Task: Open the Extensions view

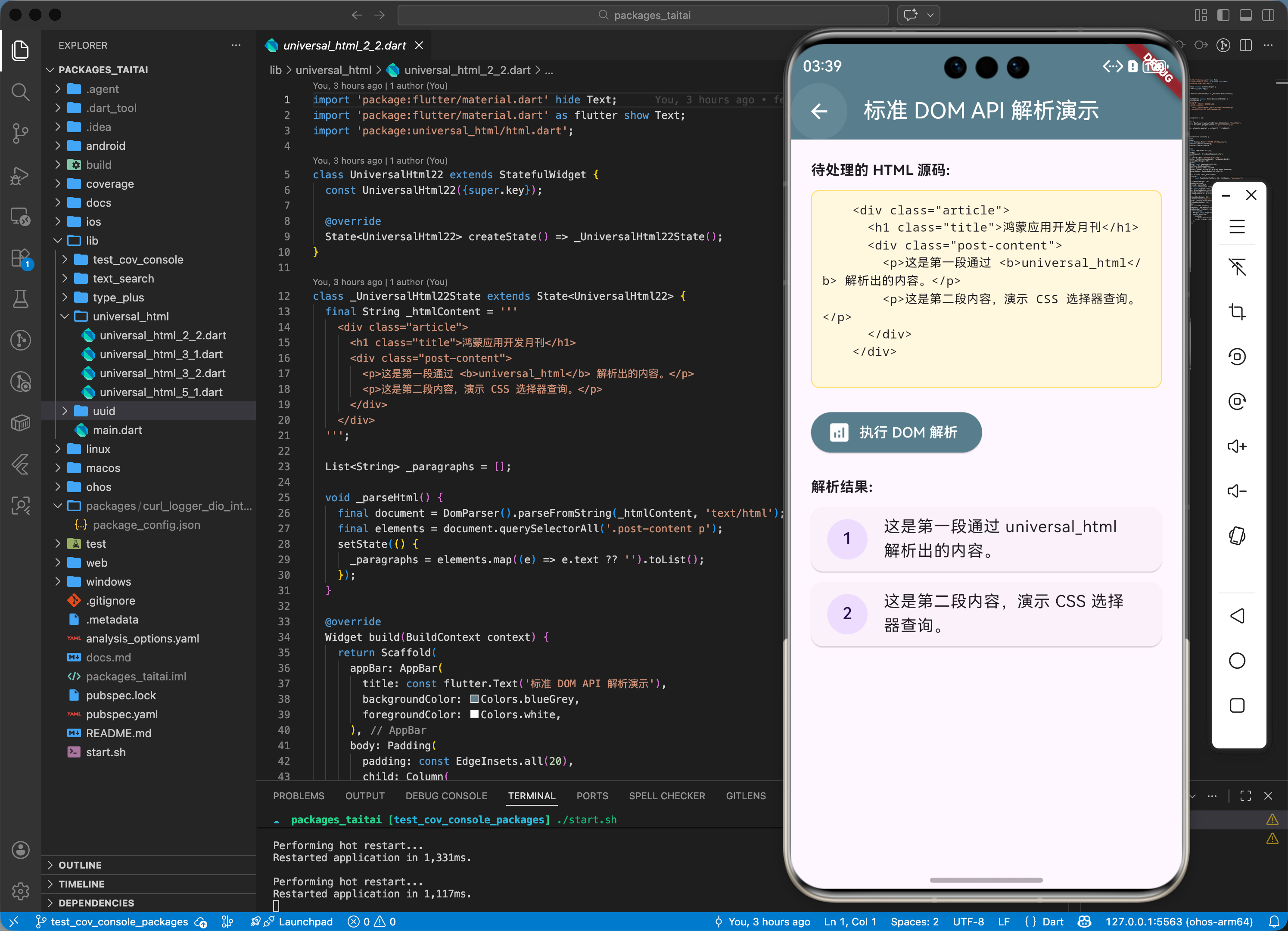Action: point(20,258)
